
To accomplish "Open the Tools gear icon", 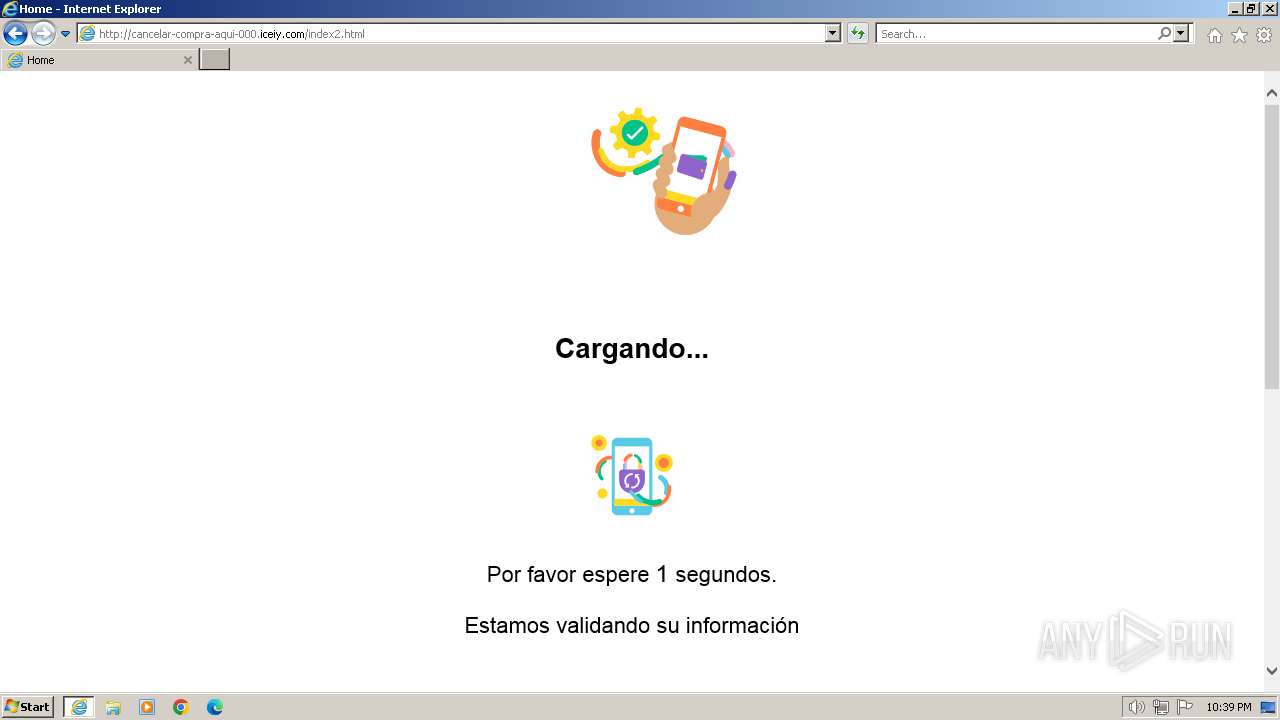I will click(1264, 35).
